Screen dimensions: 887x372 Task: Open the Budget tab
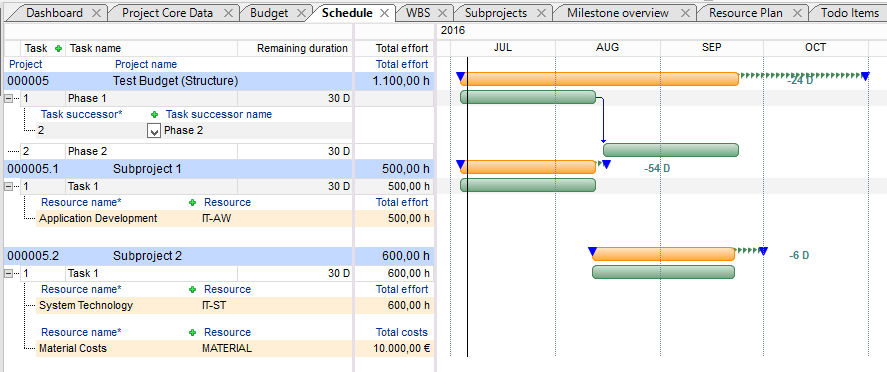point(269,13)
